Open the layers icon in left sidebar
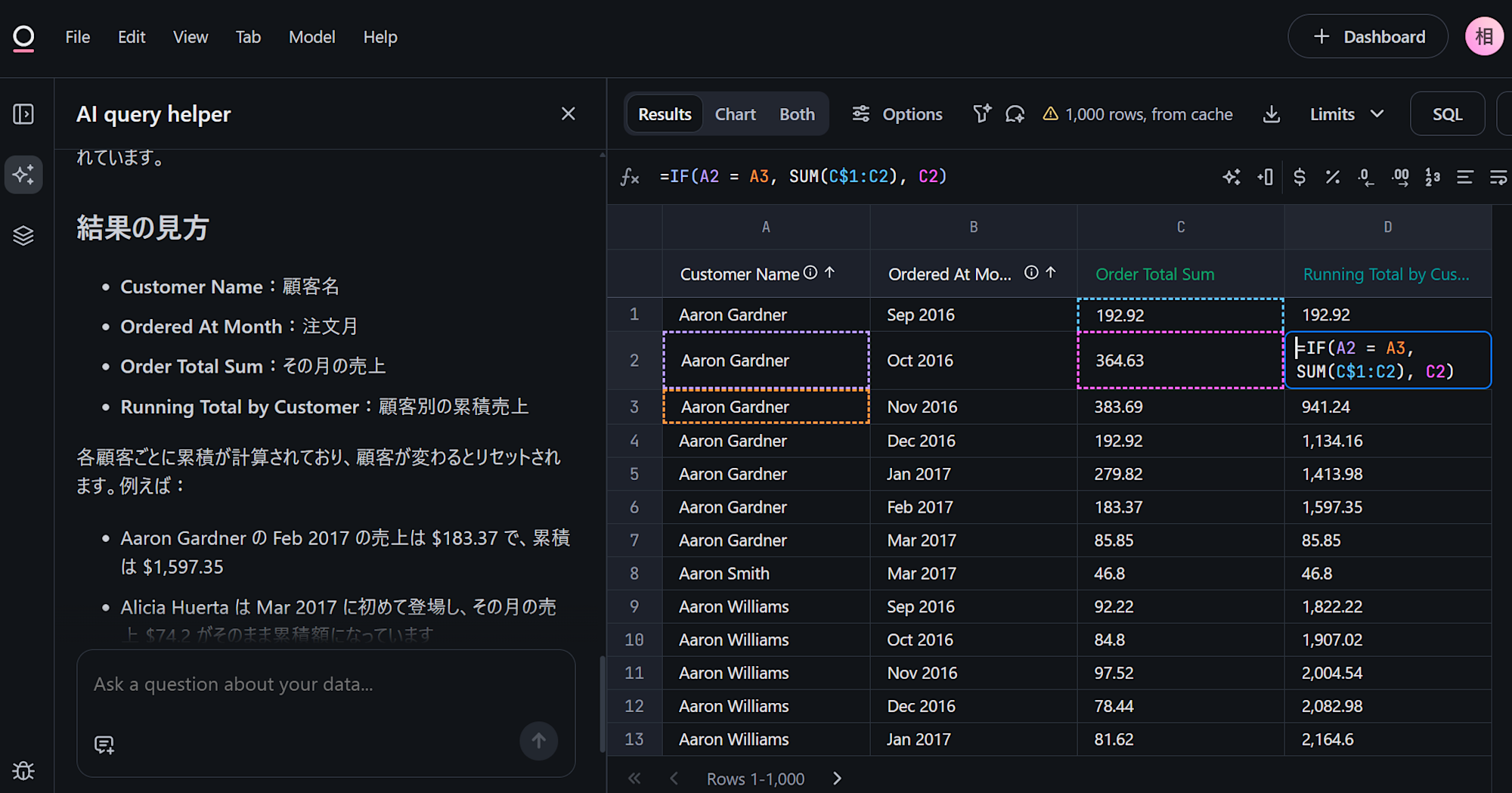This screenshot has width=1512, height=793. (x=23, y=236)
